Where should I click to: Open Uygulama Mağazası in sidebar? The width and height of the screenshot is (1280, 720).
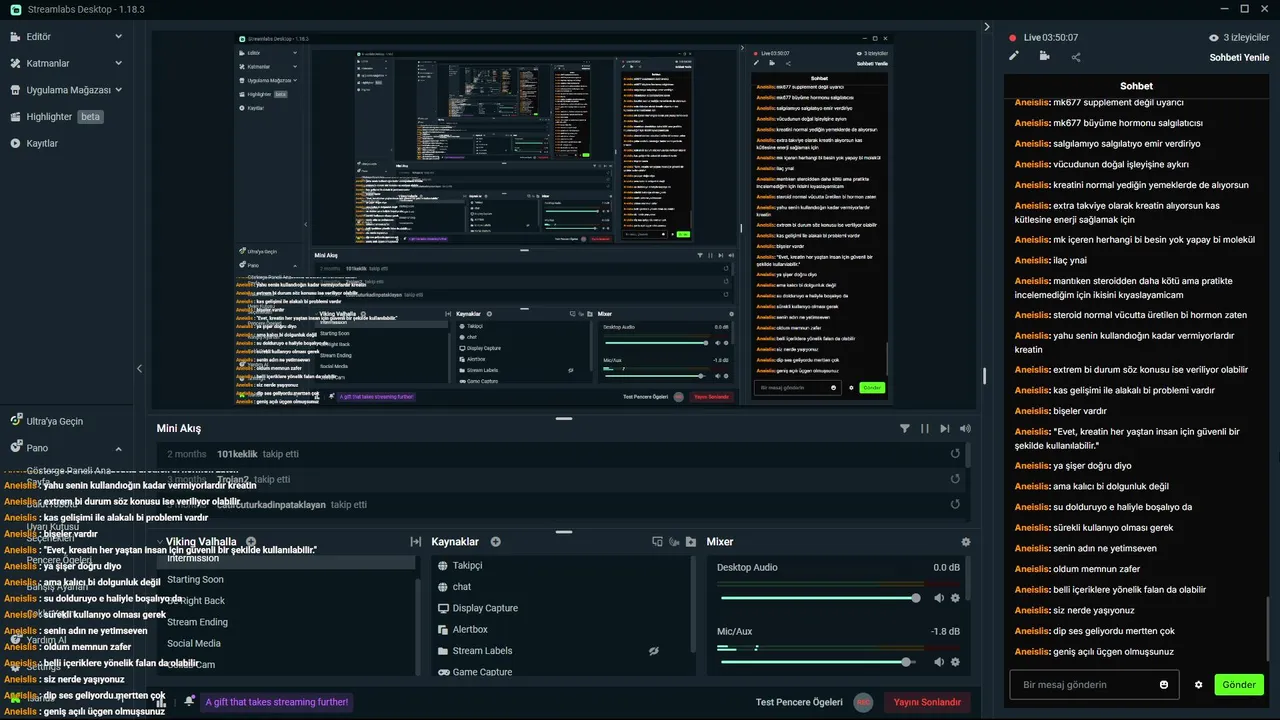click(66, 90)
